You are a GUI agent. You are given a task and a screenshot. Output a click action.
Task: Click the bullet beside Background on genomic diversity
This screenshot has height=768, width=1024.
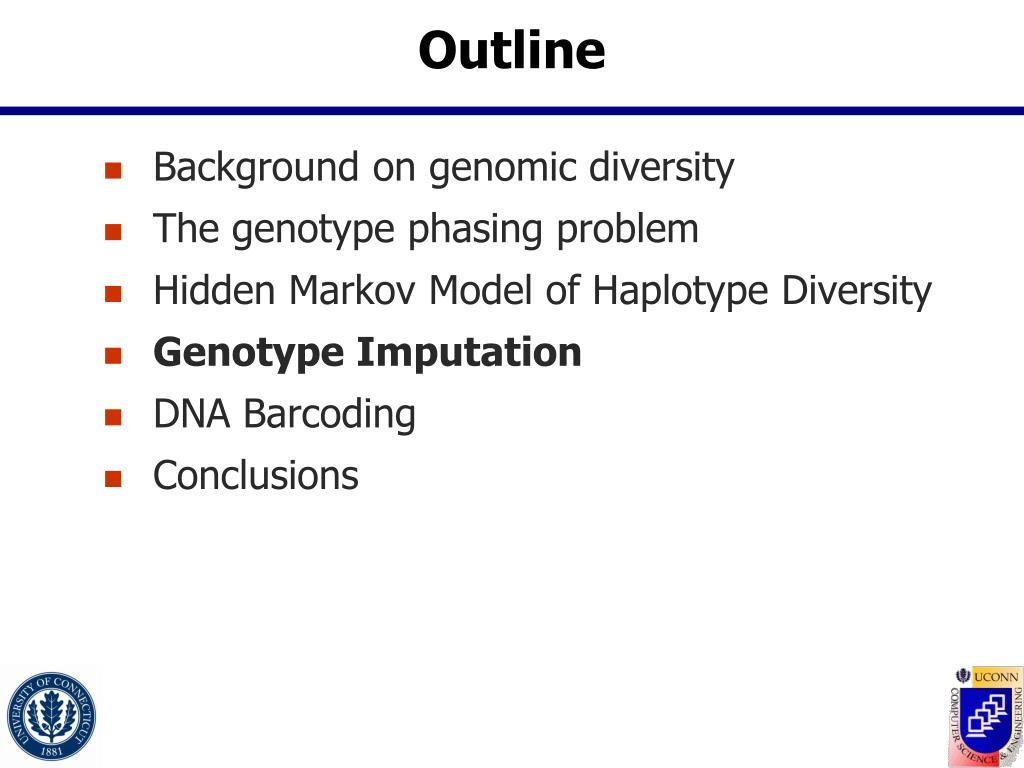tap(113, 170)
